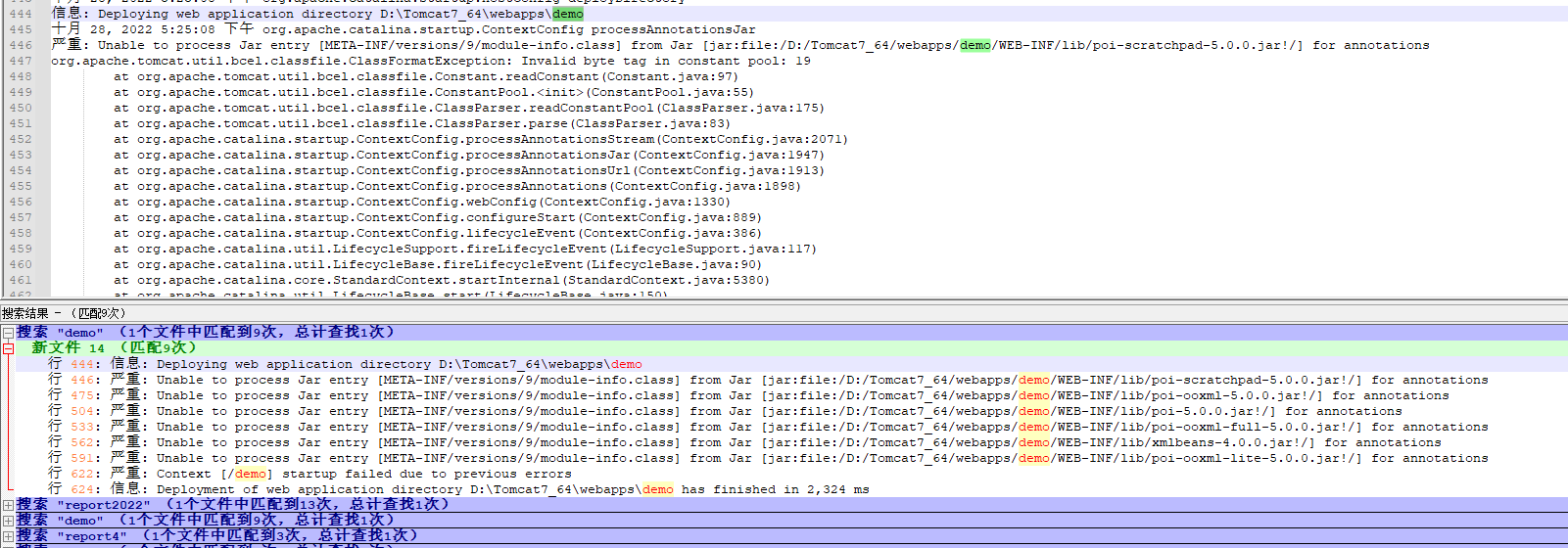Select the "report2022" search header text
The image size is (1568, 548).
click(x=232, y=505)
